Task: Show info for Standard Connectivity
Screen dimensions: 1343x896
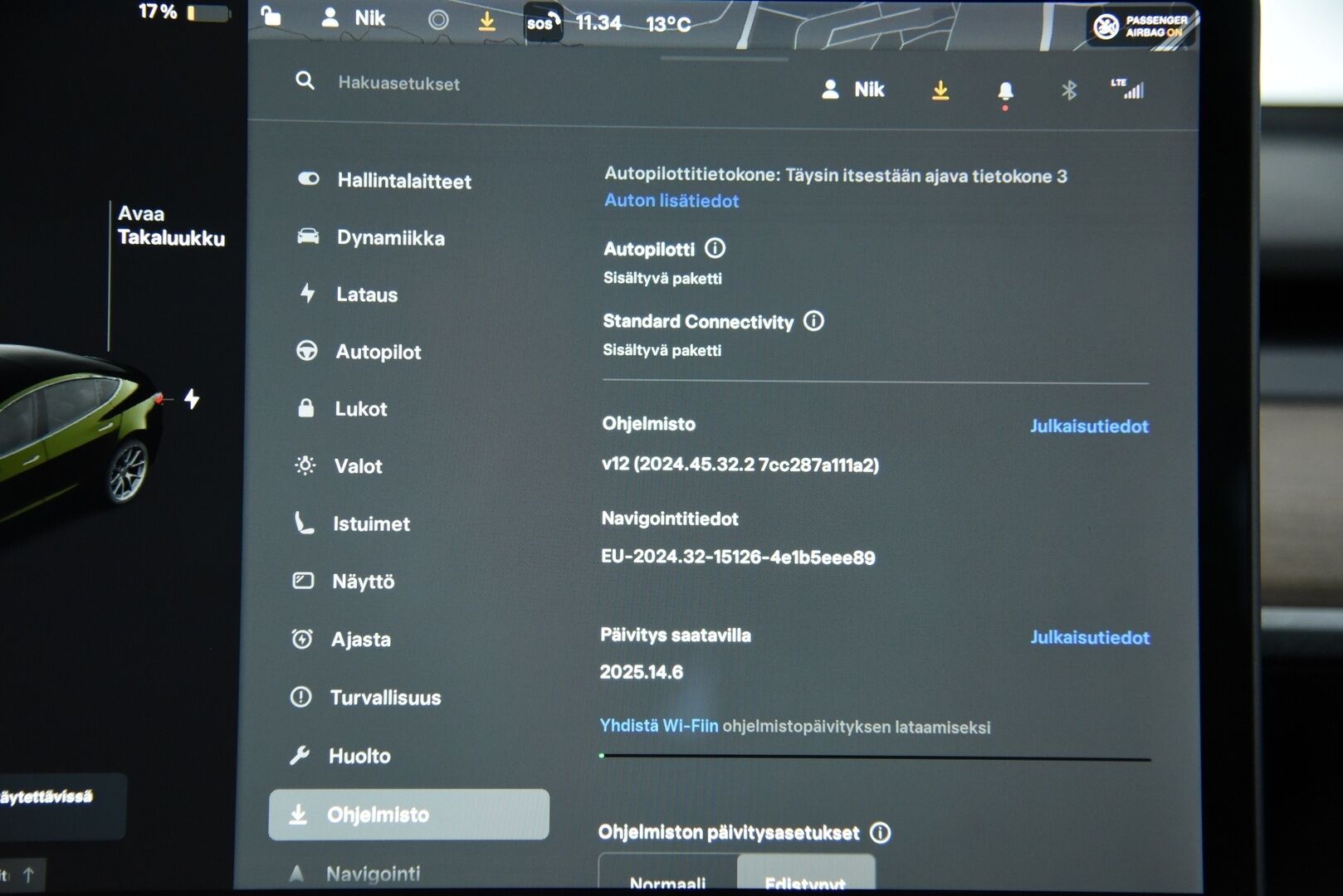Action: [x=813, y=320]
